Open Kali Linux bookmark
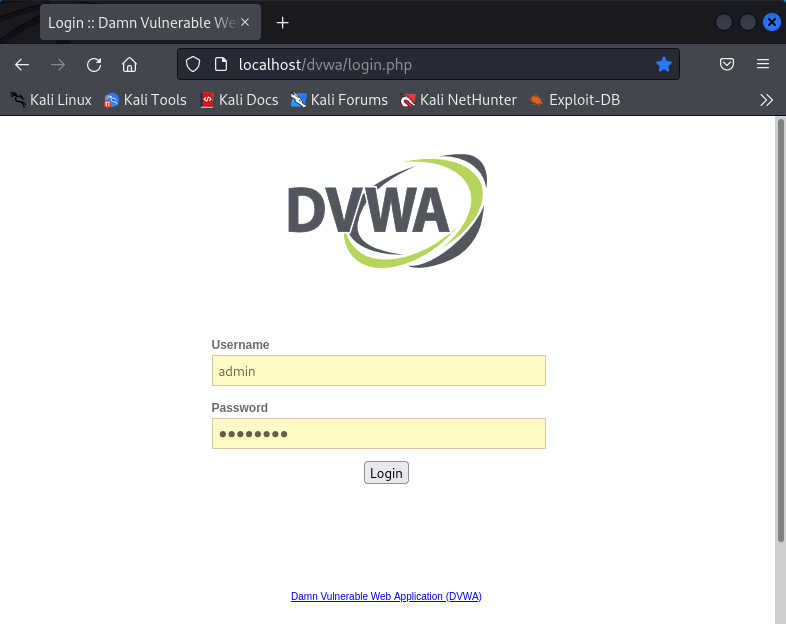Image resolution: width=786 pixels, height=624 pixels. [x=51, y=100]
